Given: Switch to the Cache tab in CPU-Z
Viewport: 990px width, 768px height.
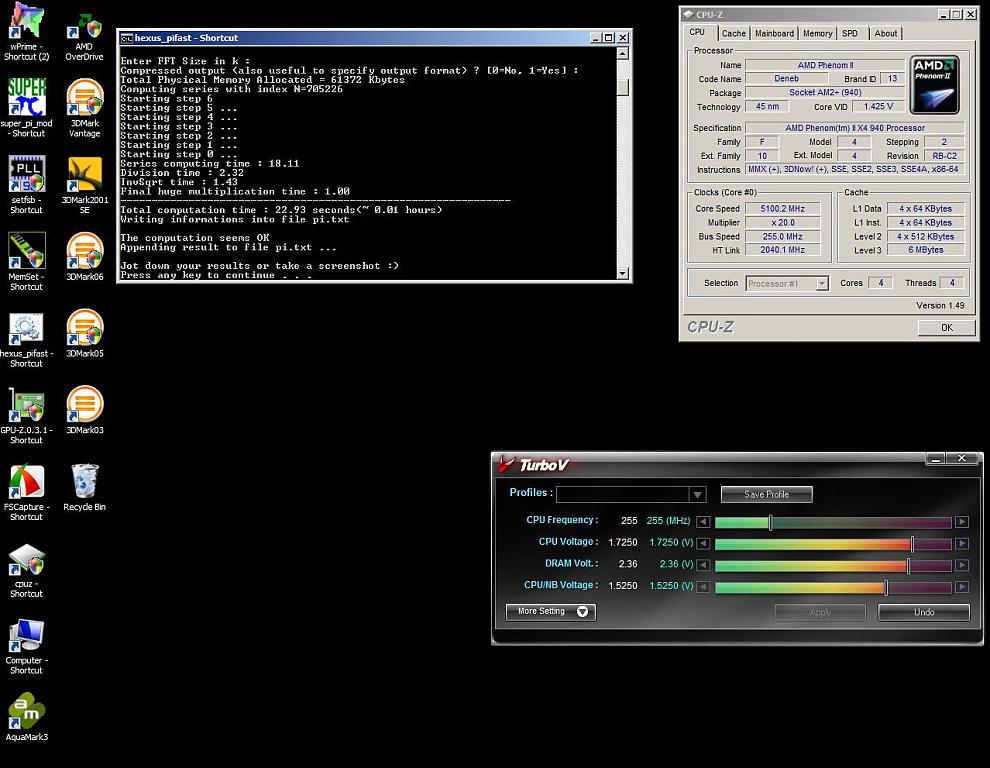Looking at the screenshot, I should tap(734, 33).
